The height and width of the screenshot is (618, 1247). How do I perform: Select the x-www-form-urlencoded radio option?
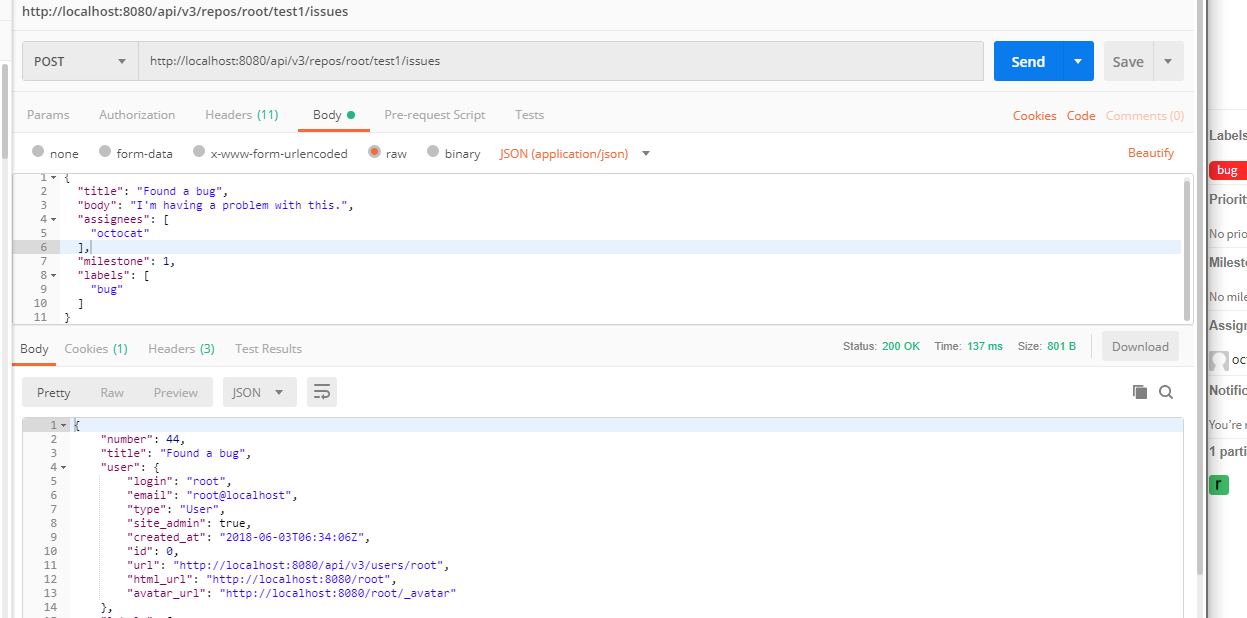(x=199, y=152)
